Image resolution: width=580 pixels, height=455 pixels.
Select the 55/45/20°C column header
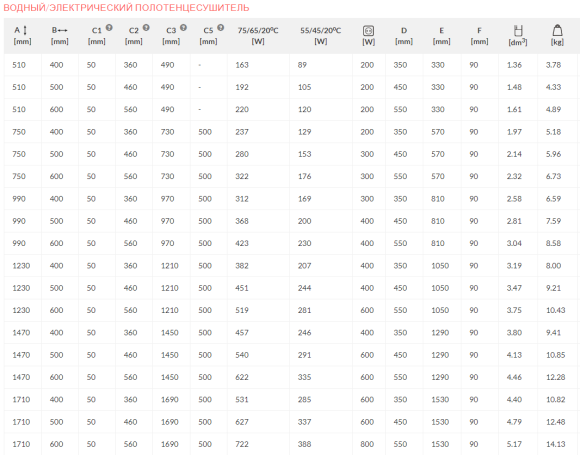[x=321, y=36]
